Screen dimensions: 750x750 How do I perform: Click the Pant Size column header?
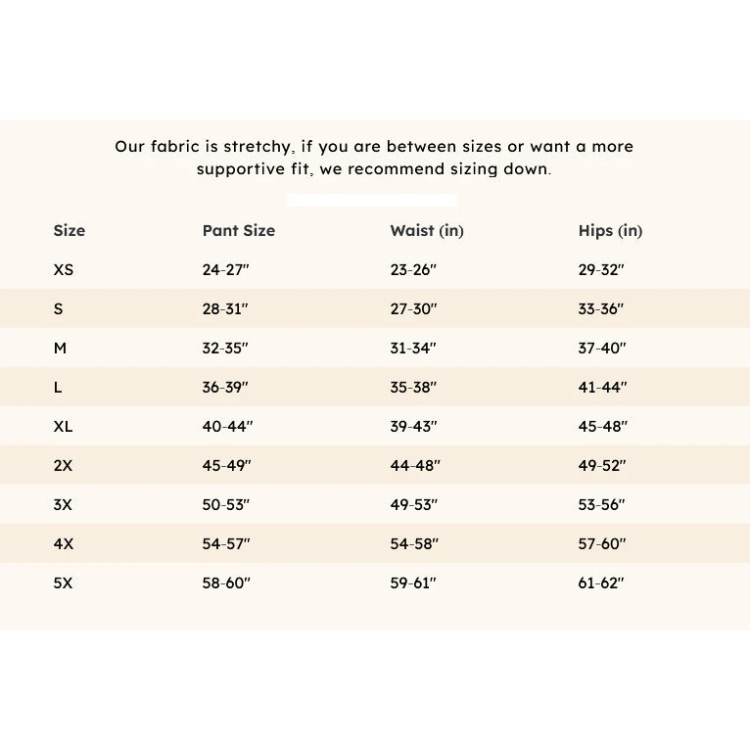238,231
